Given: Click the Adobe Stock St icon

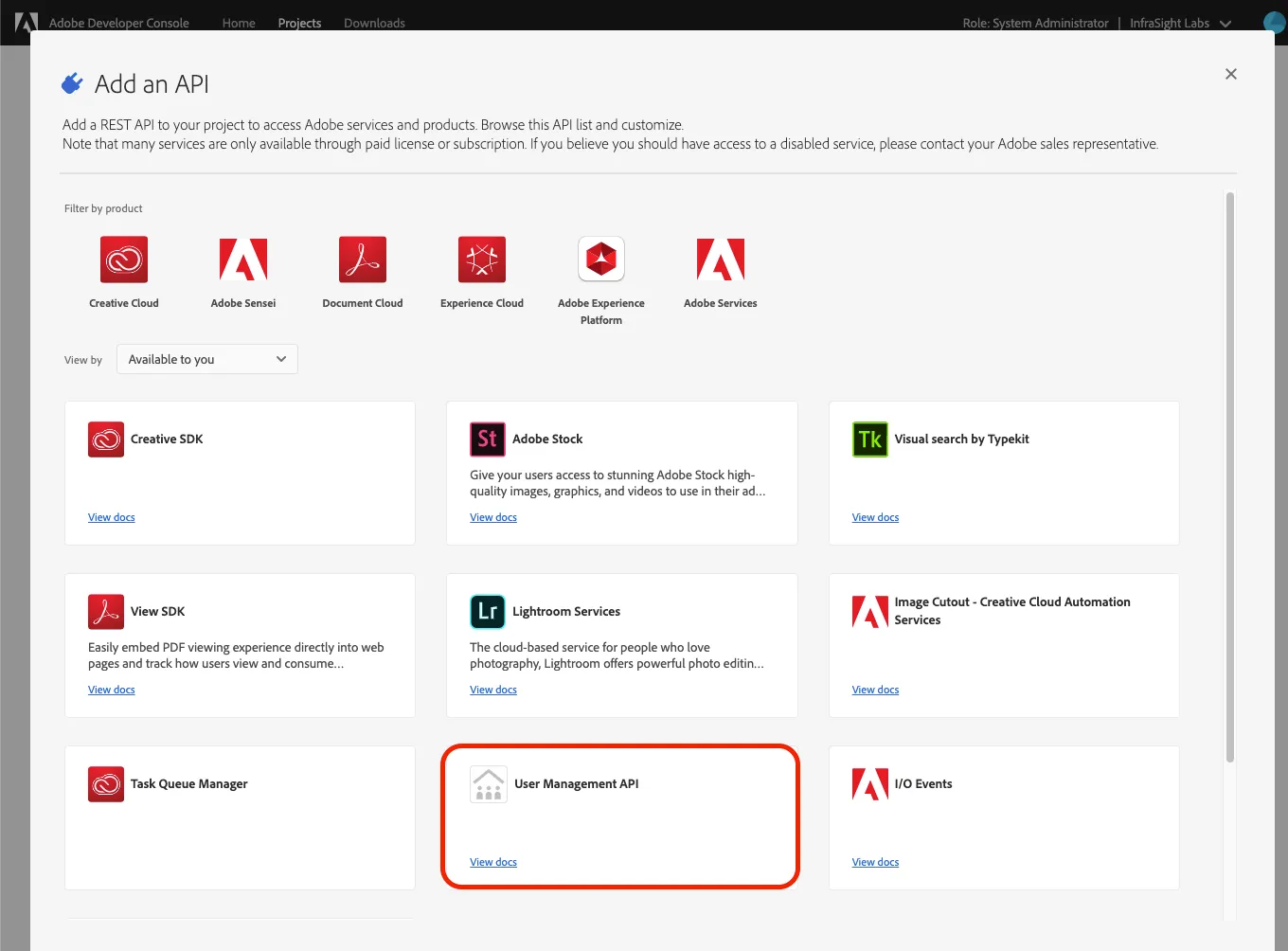Looking at the screenshot, I should pyautogui.click(x=488, y=440).
